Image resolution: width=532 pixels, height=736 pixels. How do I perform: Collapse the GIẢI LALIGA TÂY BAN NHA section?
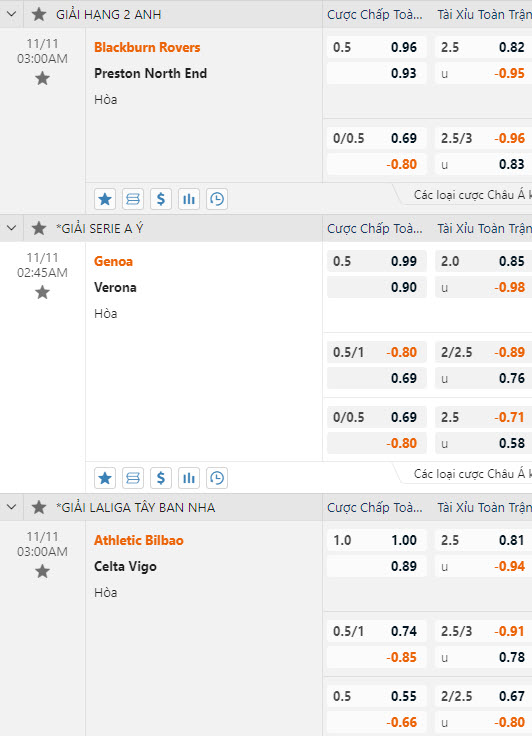[11, 507]
